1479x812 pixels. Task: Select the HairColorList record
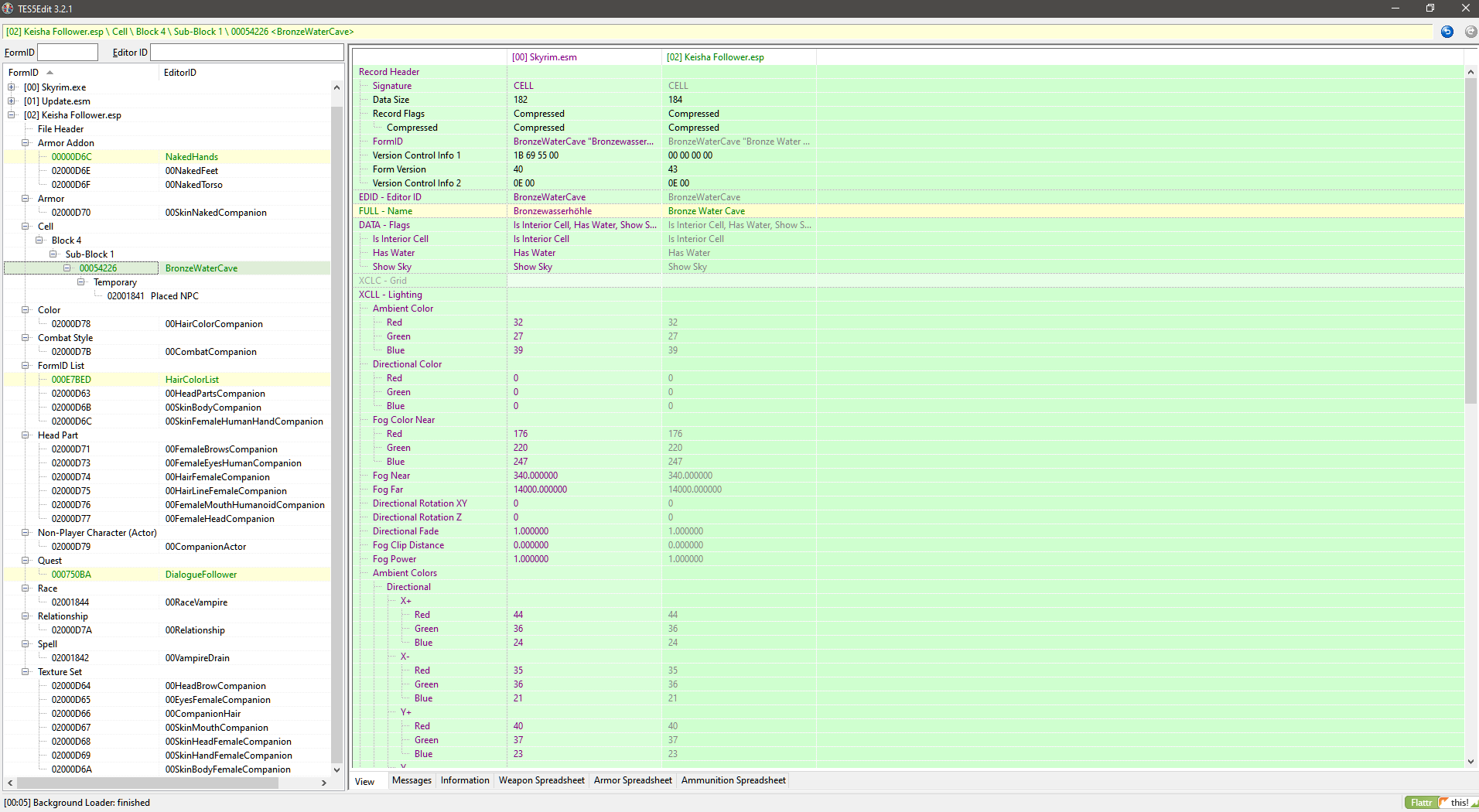[167, 380]
